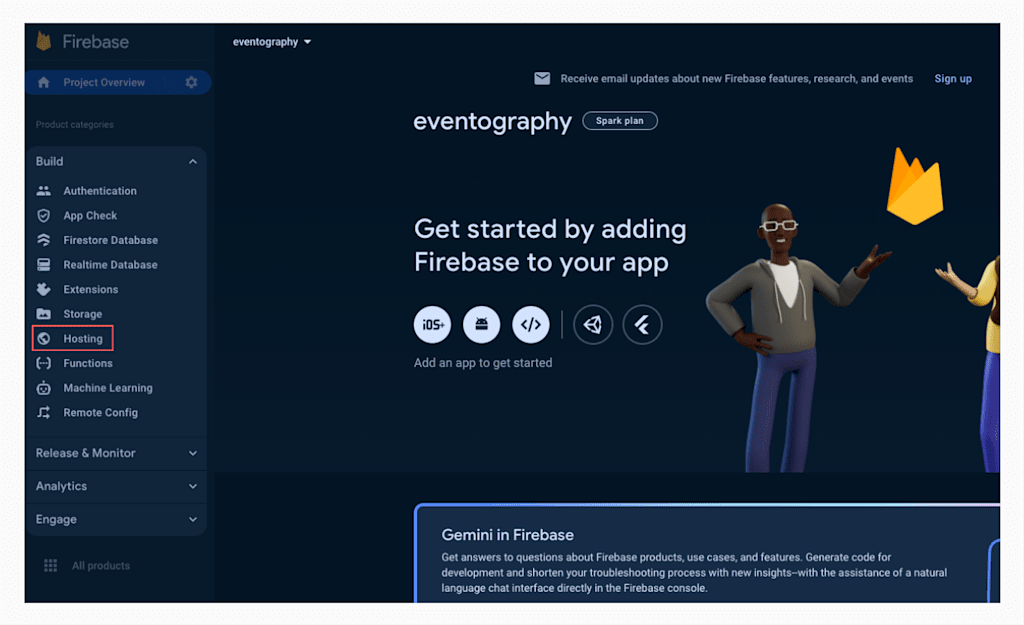Click the Firebase wordmark text
Screen dimensions: 1024x625
[95, 42]
